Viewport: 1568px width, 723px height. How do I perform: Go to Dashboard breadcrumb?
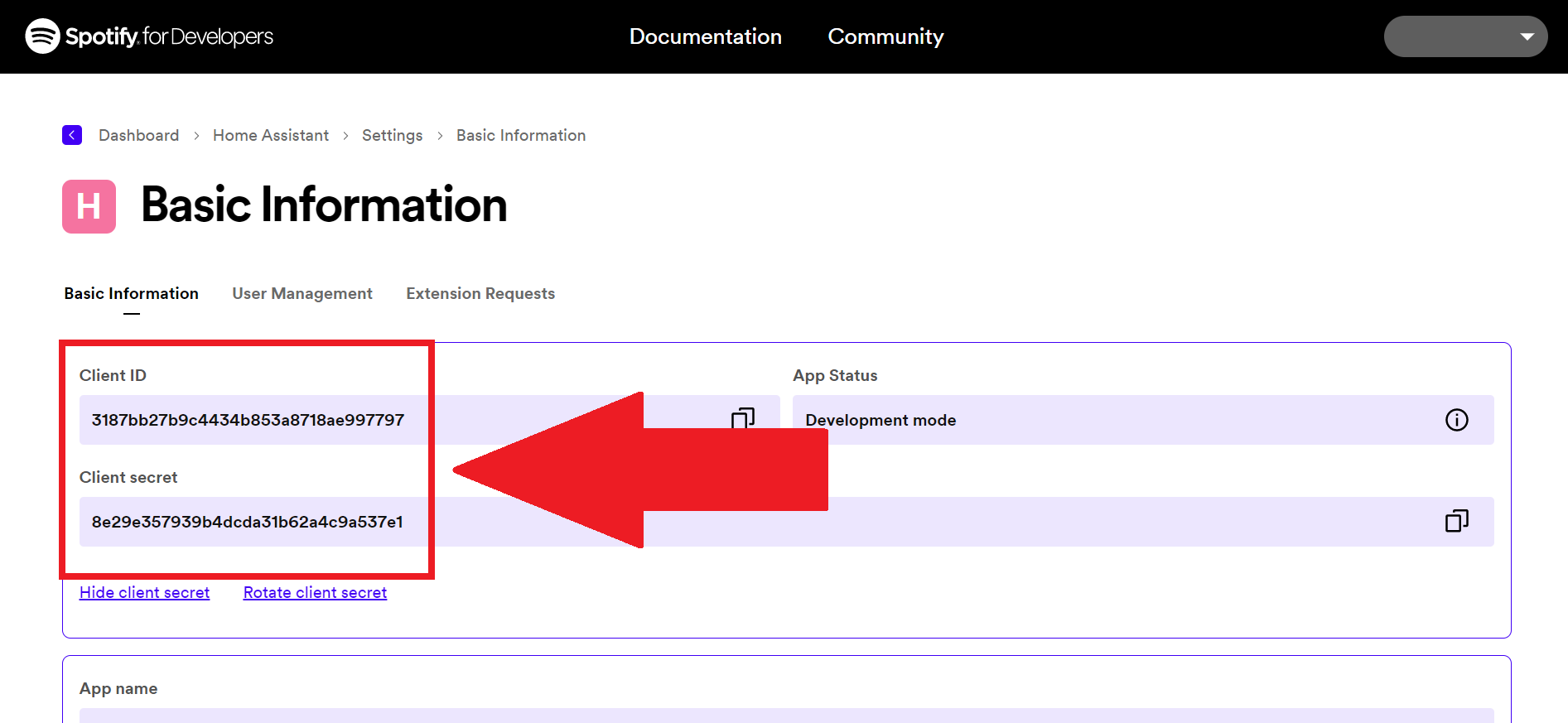coord(138,135)
